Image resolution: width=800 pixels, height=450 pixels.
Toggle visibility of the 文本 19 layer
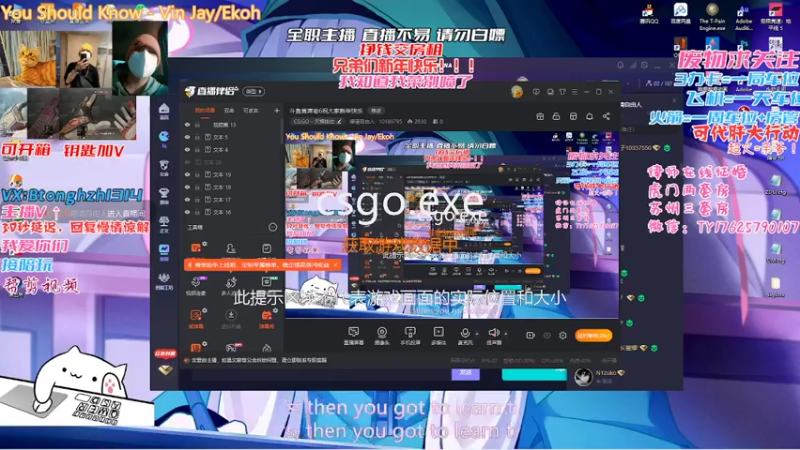[x=187, y=174]
